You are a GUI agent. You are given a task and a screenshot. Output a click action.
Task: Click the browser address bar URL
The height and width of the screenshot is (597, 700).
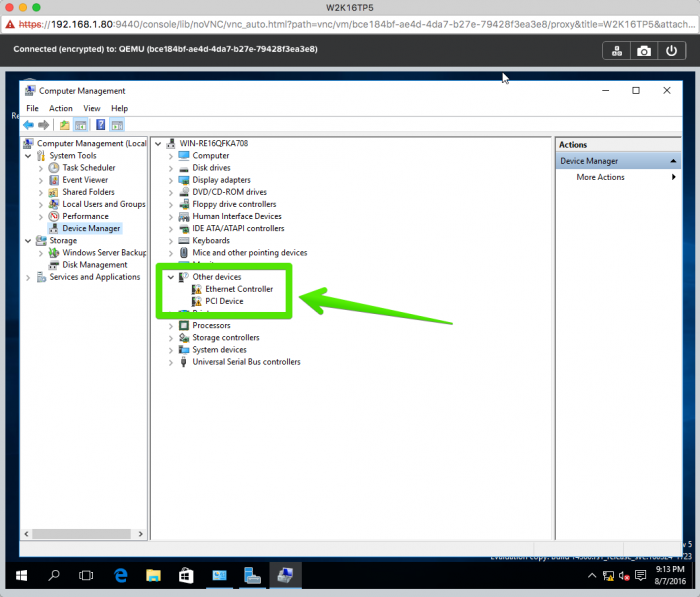click(x=356, y=25)
